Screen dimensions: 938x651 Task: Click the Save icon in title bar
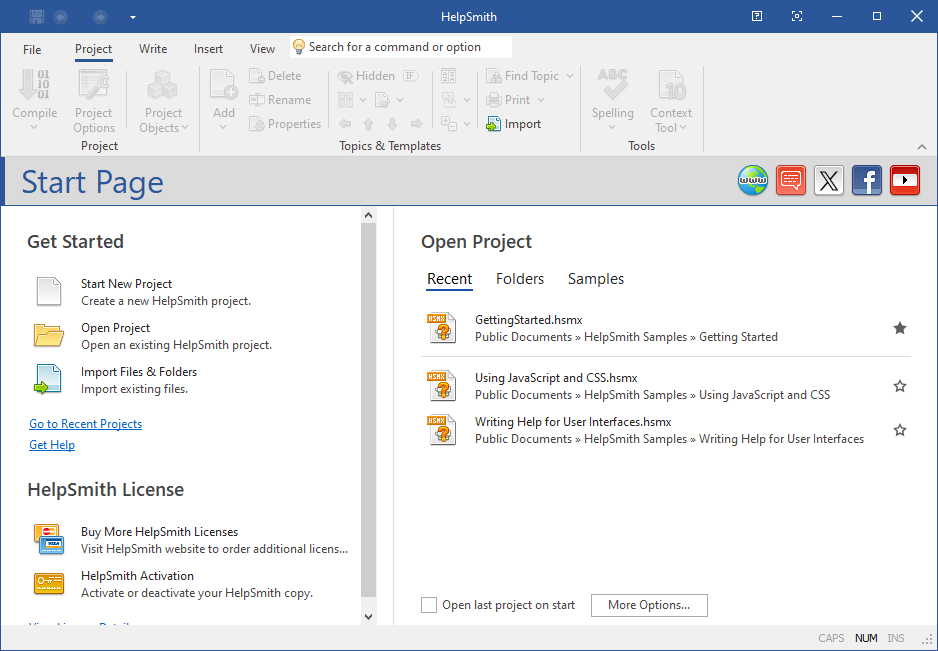click(36, 17)
